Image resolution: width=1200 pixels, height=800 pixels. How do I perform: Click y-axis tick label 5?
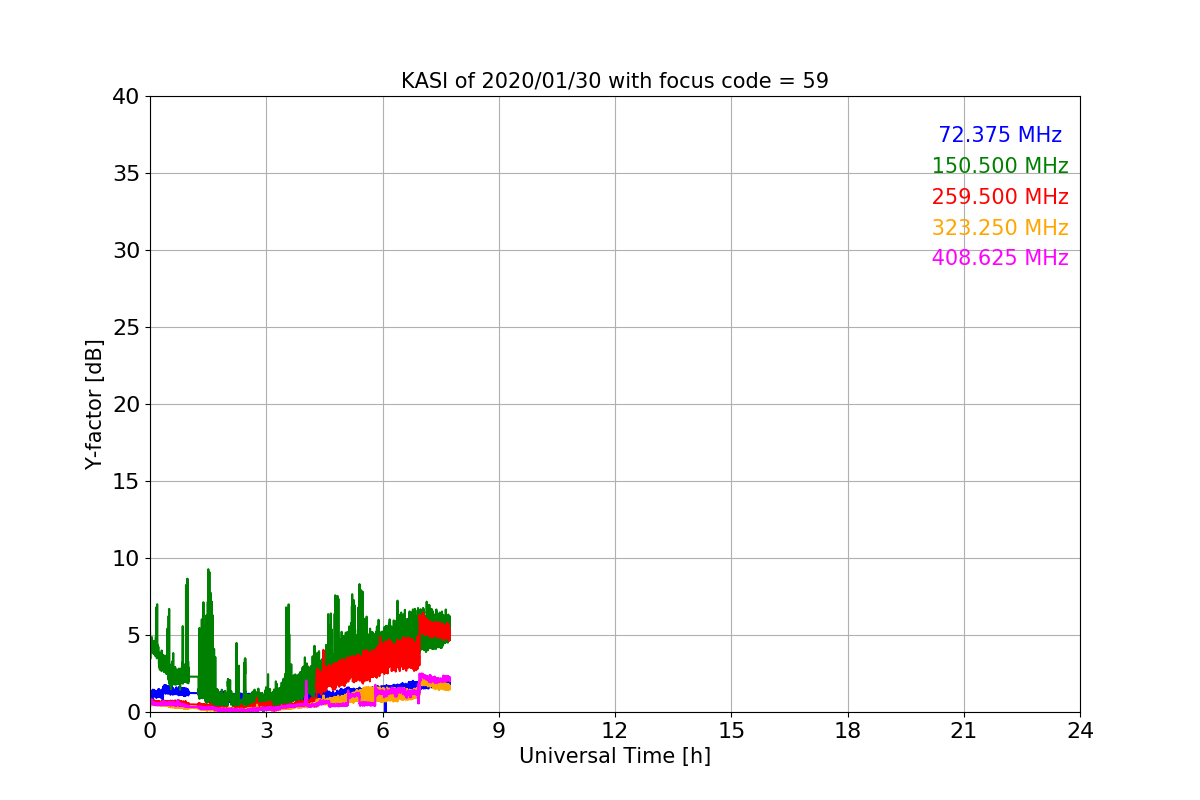click(x=132, y=636)
